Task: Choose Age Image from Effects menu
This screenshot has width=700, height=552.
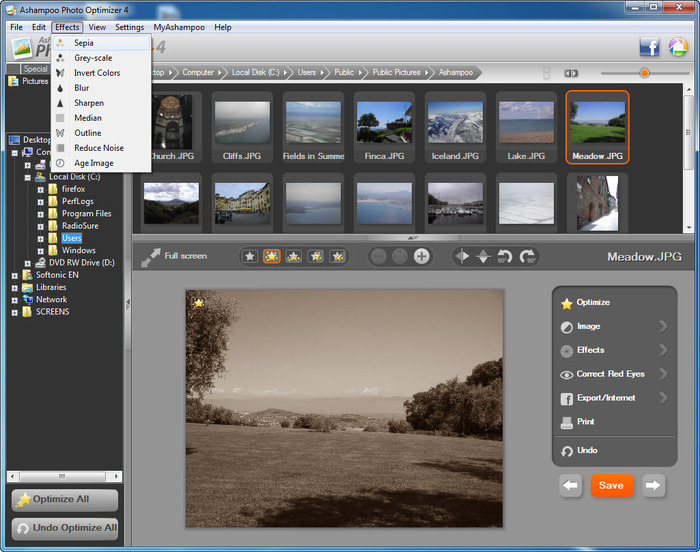Action: click(x=101, y=163)
